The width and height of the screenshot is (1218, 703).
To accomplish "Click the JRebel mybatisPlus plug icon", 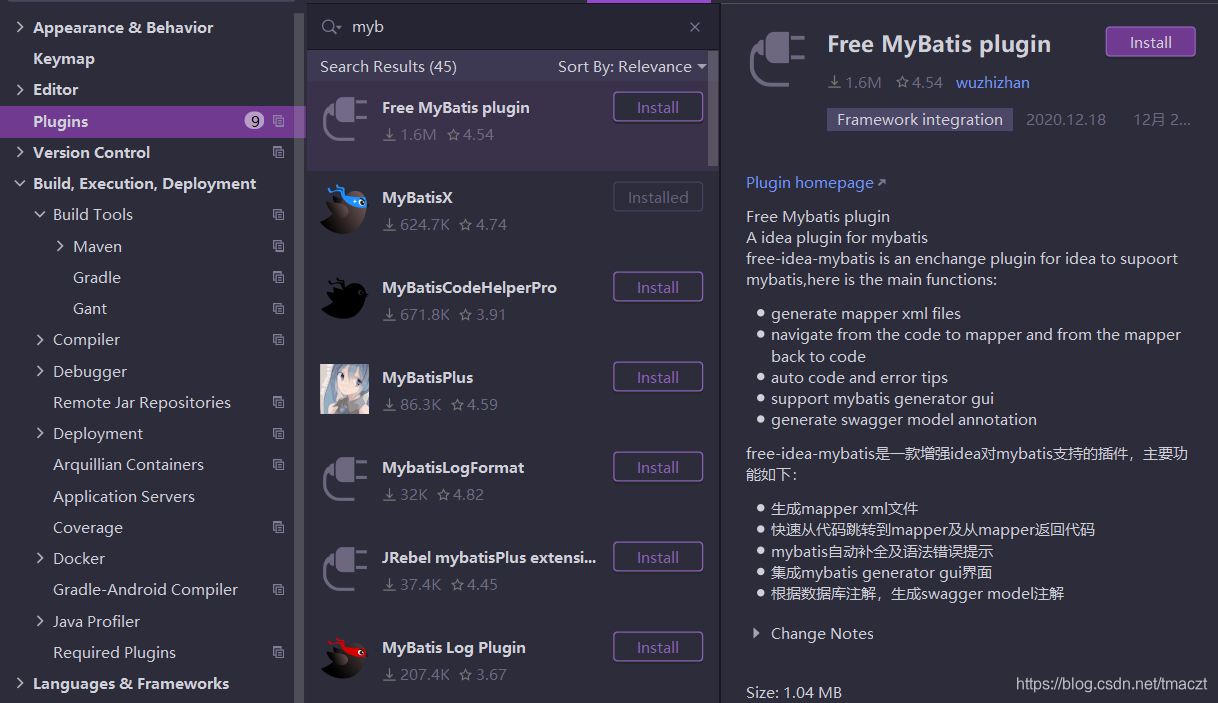I will coord(344,569).
